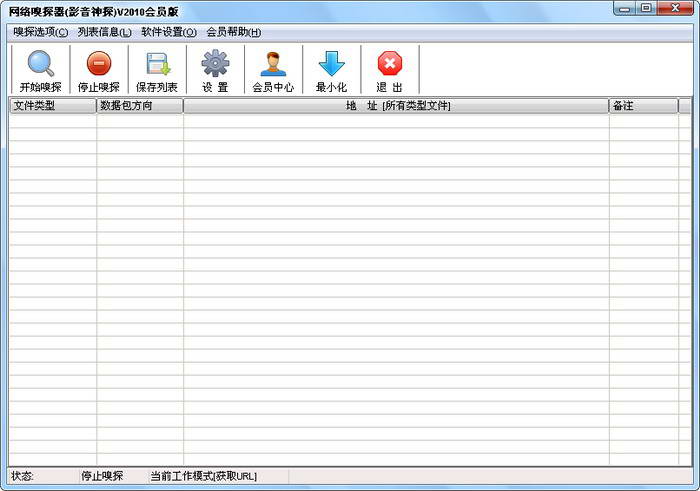Select the first empty list row
This screenshot has width=700, height=491.
[x=350, y=121]
